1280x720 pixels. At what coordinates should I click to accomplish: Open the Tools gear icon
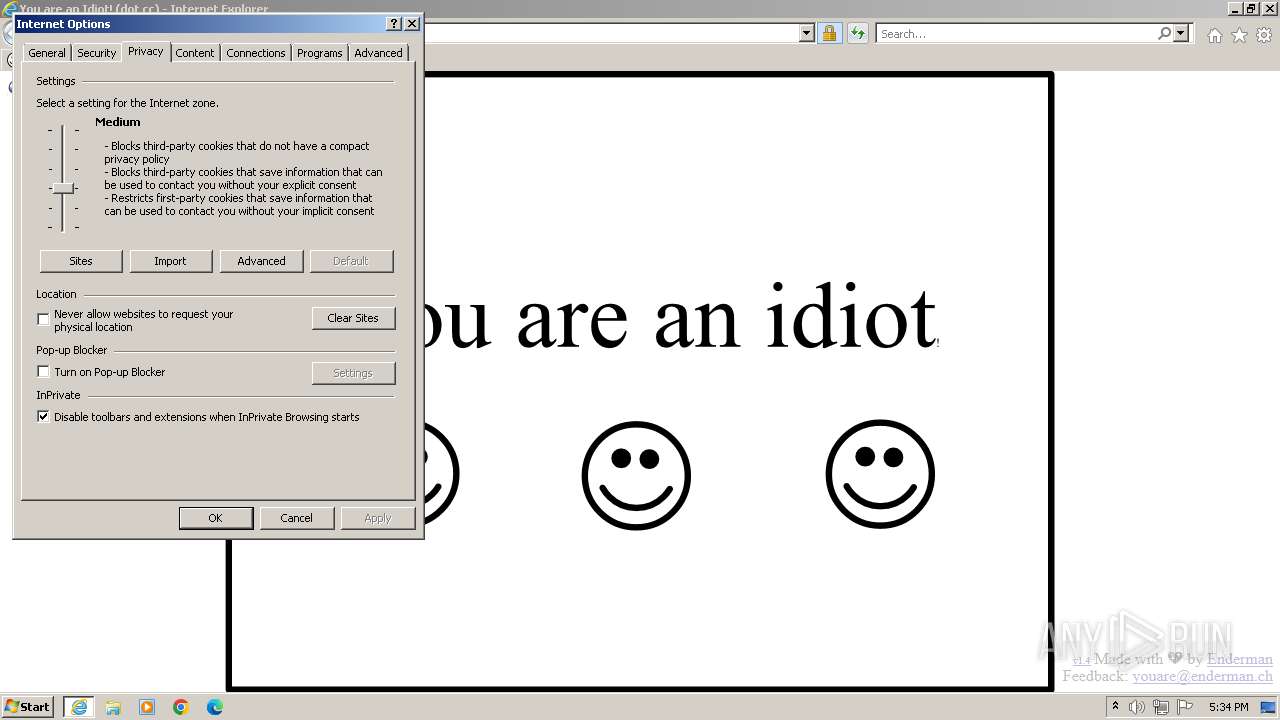pyautogui.click(x=1264, y=35)
